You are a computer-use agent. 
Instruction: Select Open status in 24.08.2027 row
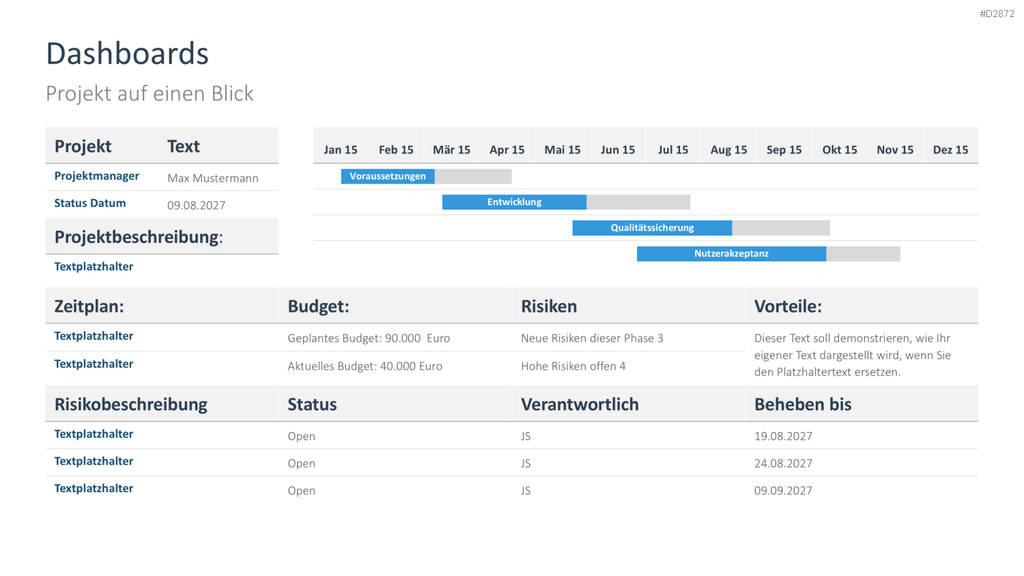pos(301,464)
